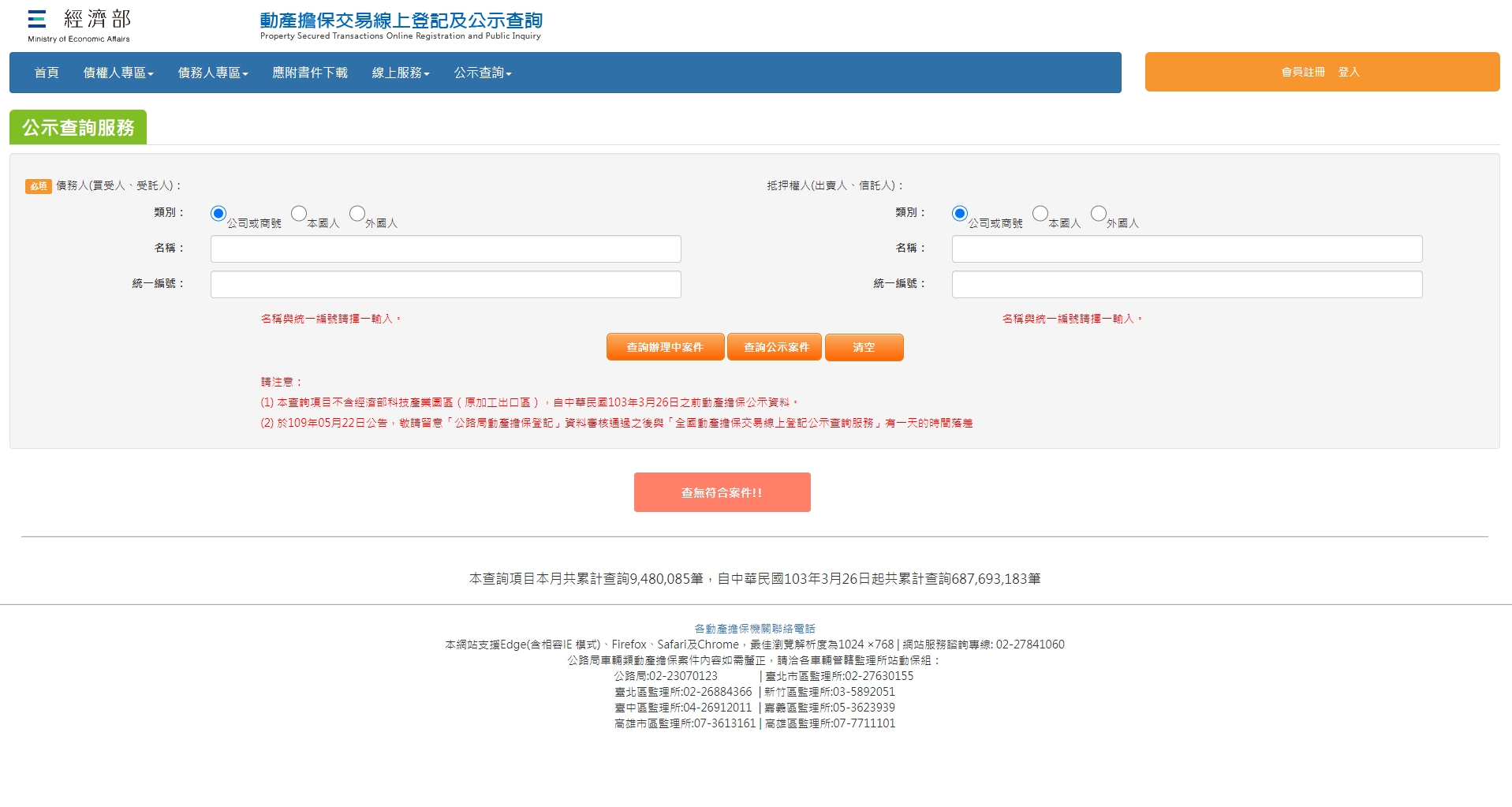Focus the debtor 統一編號 input field
This screenshot has width=1512, height=807.
446,284
